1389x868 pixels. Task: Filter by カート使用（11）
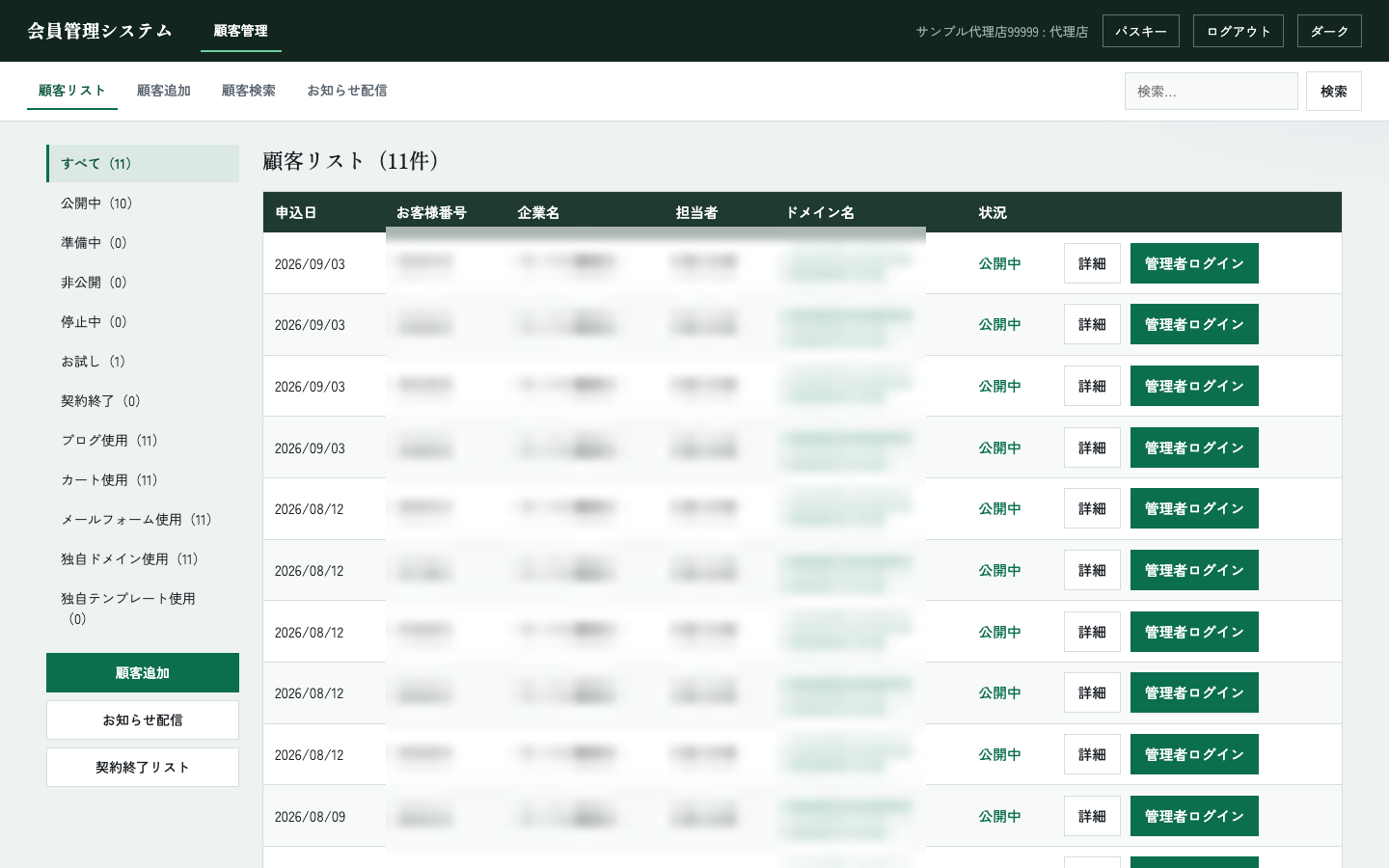click(143, 480)
